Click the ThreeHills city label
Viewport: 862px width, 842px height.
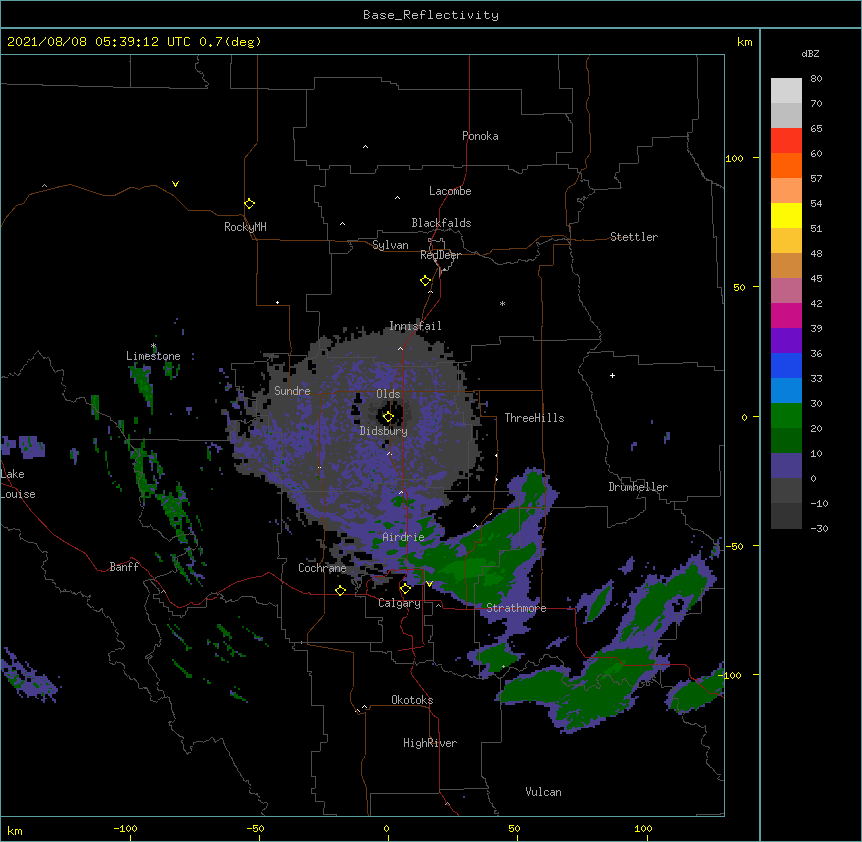[x=534, y=418]
